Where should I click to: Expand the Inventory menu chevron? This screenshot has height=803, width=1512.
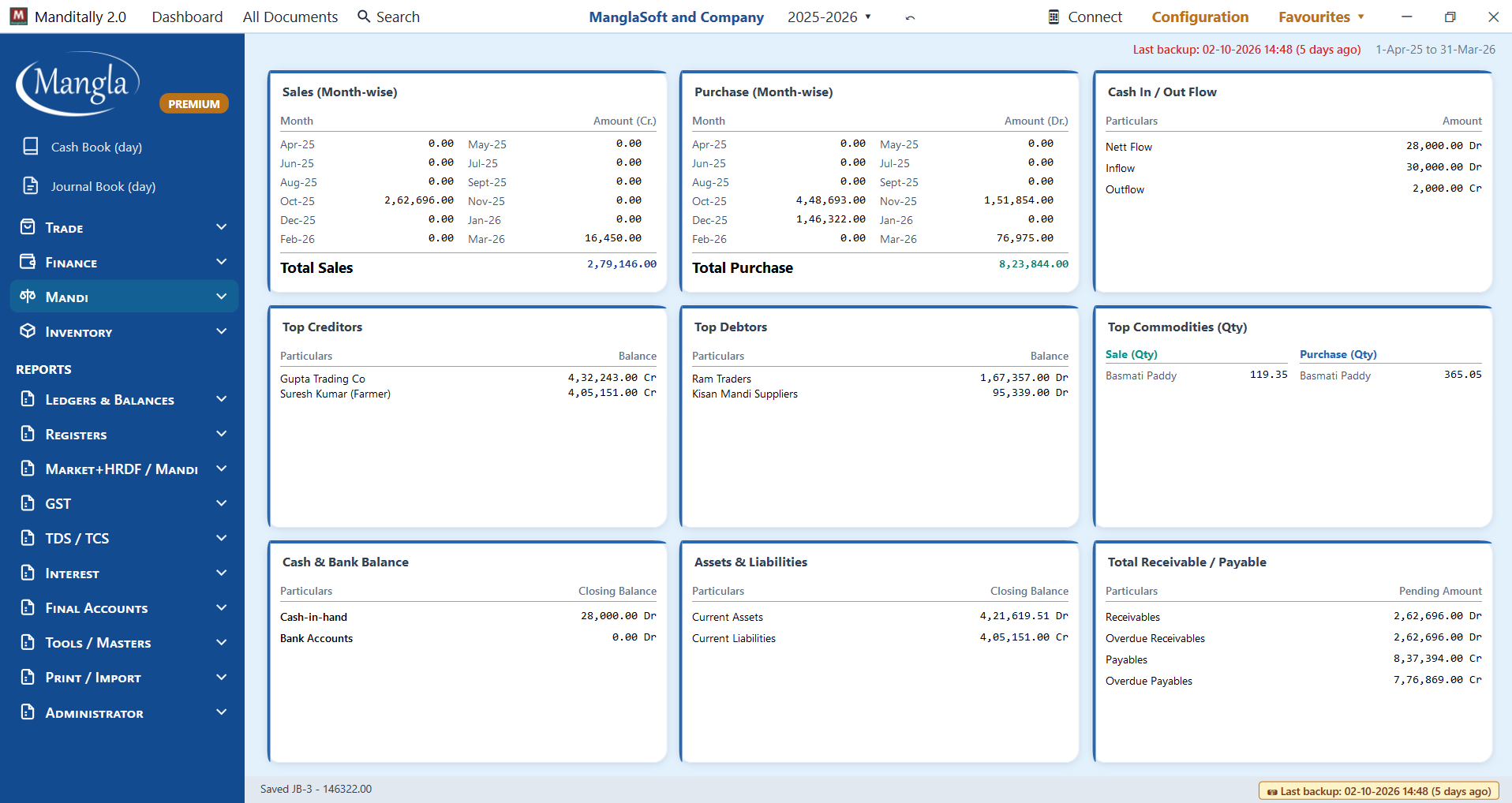click(x=222, y=331)
